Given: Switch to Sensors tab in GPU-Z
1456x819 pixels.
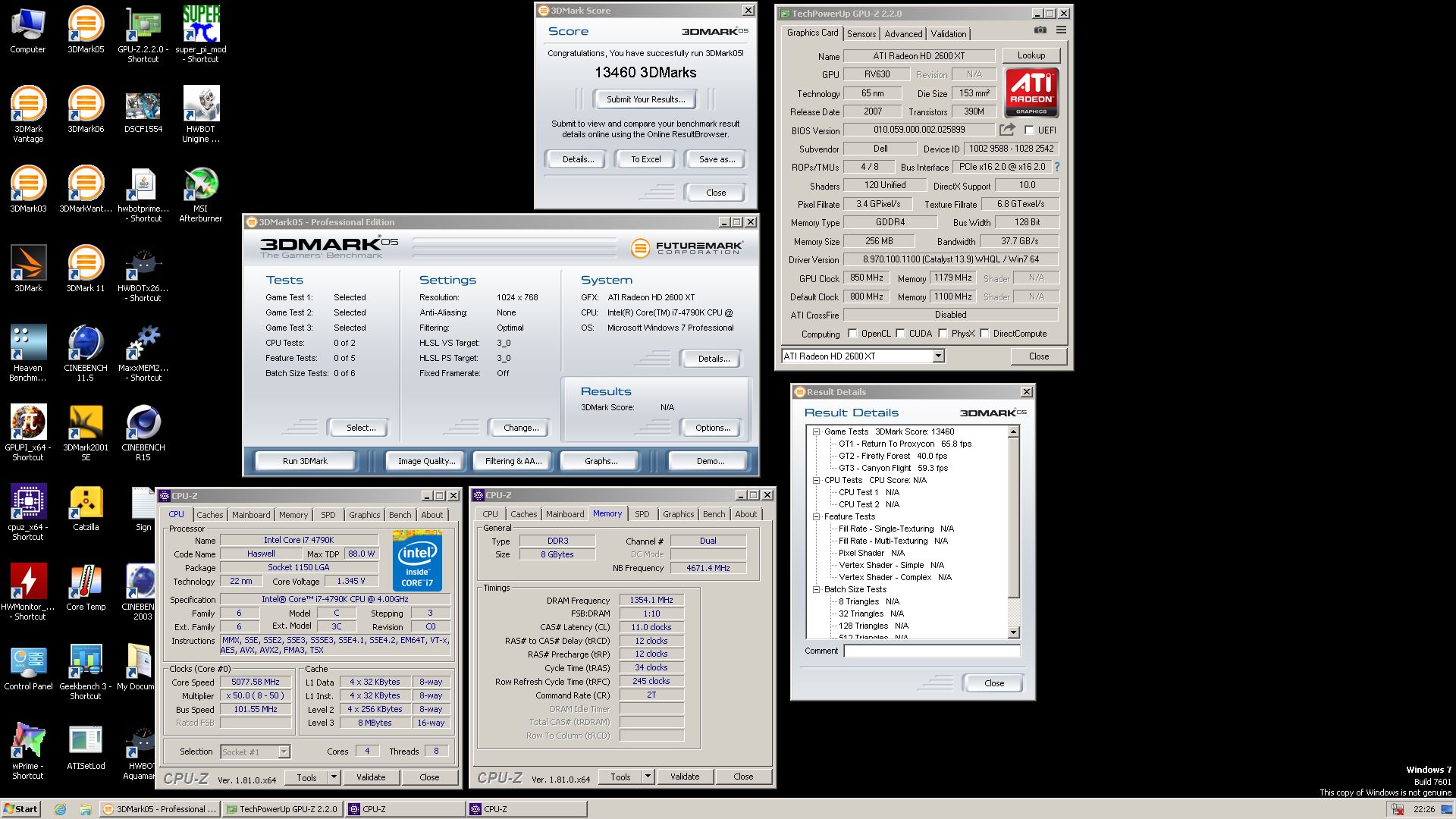Looking at the screenshot, I should pos(861,34).
